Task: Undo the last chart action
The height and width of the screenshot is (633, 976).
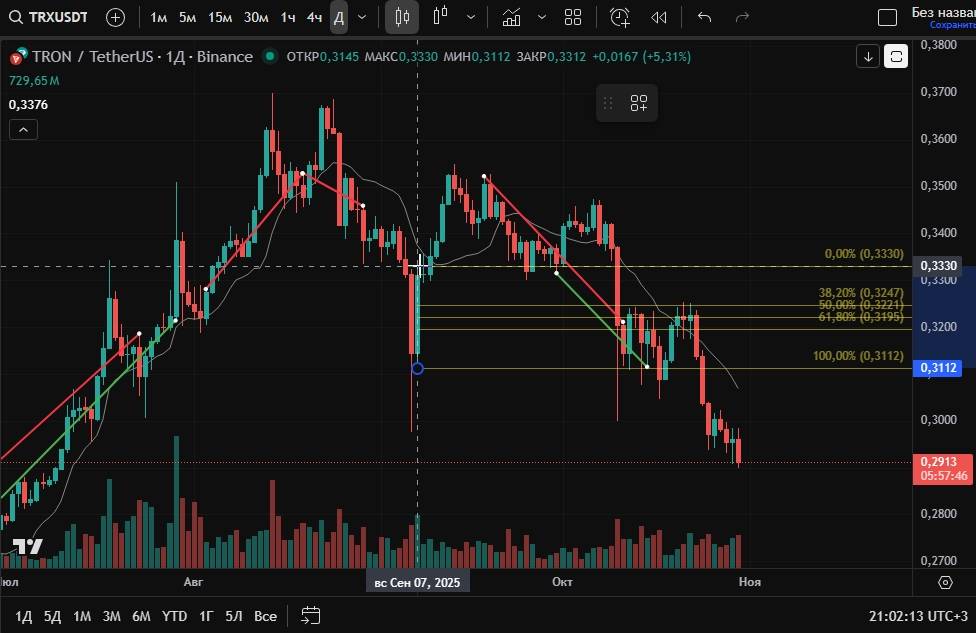Action: click(x=704, y=17)
